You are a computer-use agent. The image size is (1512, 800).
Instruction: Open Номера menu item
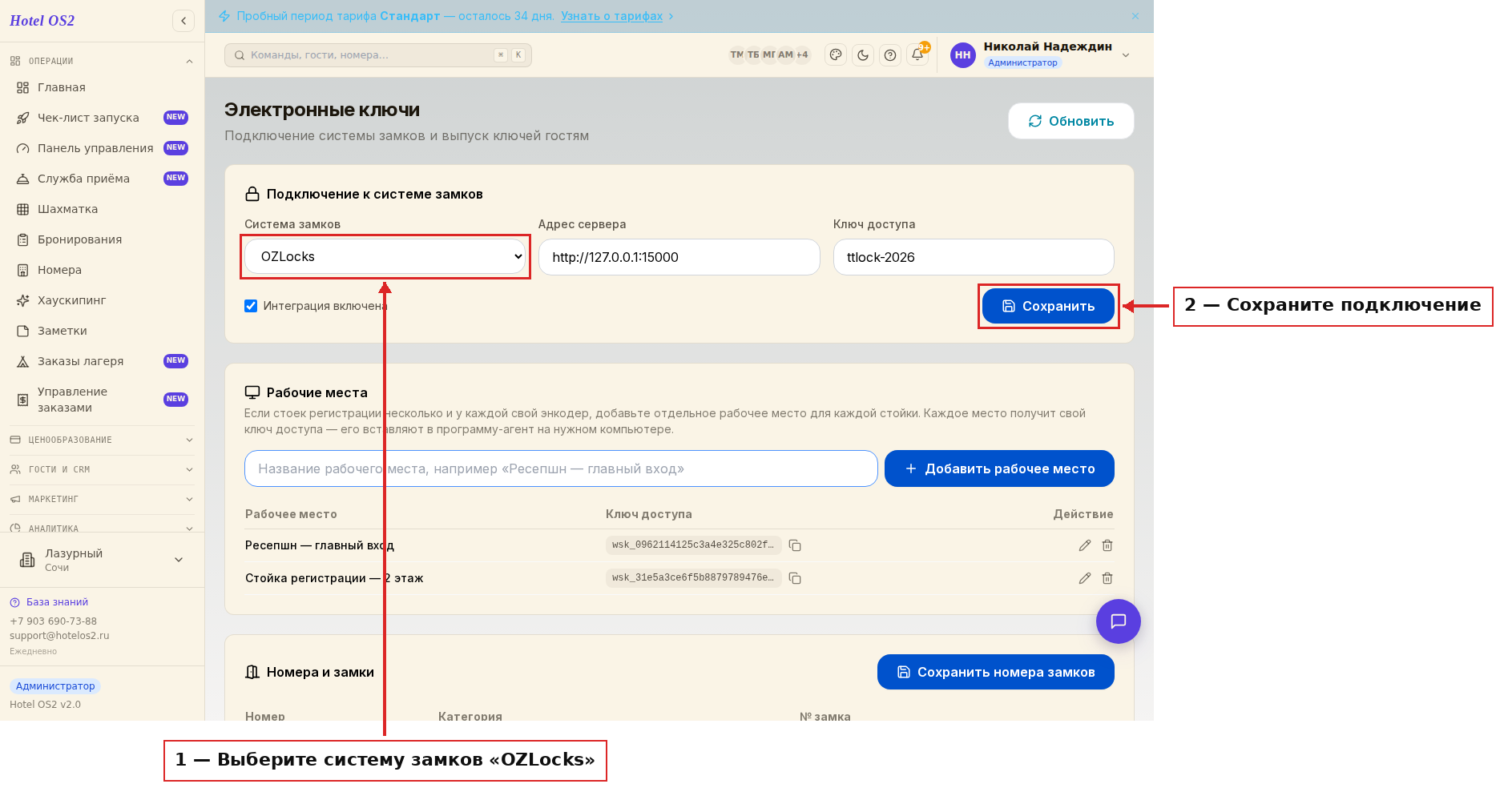point(102,270)
